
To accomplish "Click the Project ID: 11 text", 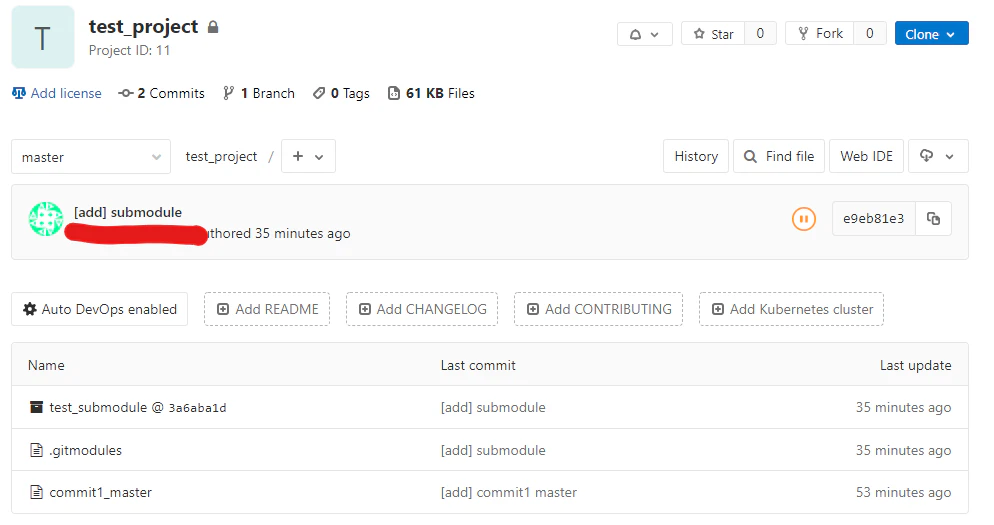I will pos(129,50).
